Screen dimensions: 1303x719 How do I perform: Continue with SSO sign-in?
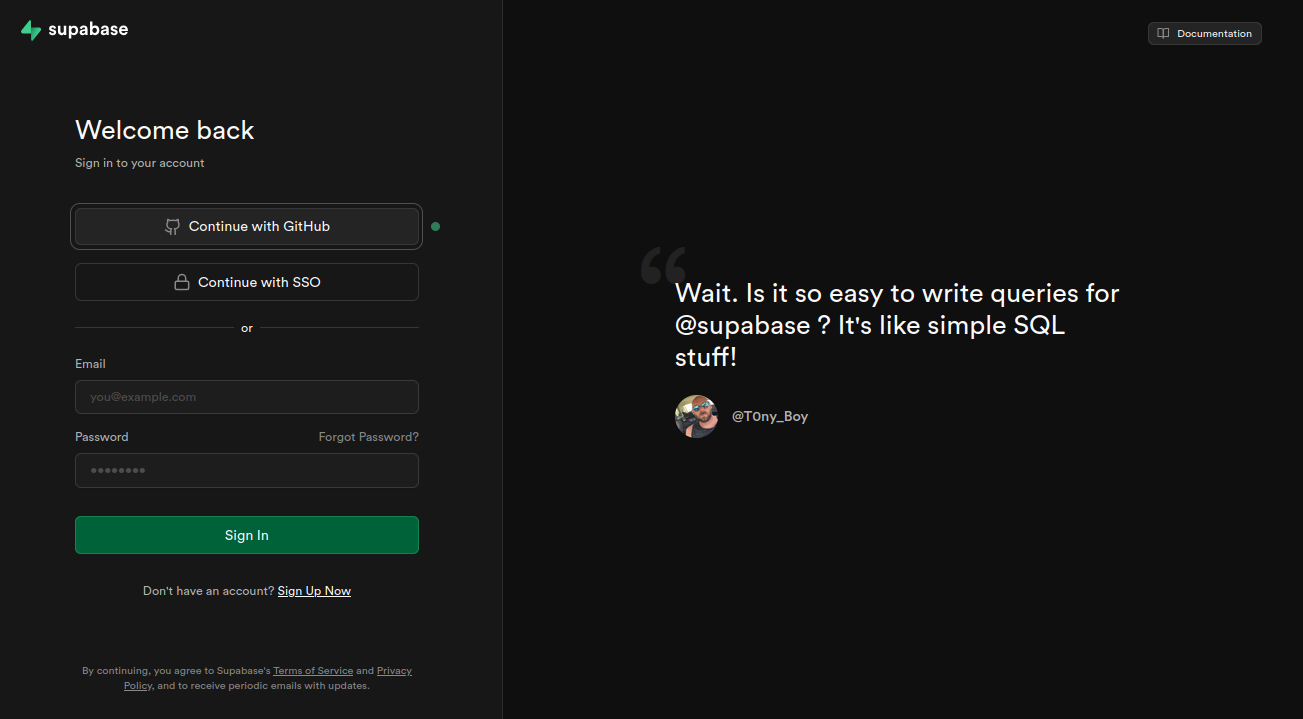[247, 282]
